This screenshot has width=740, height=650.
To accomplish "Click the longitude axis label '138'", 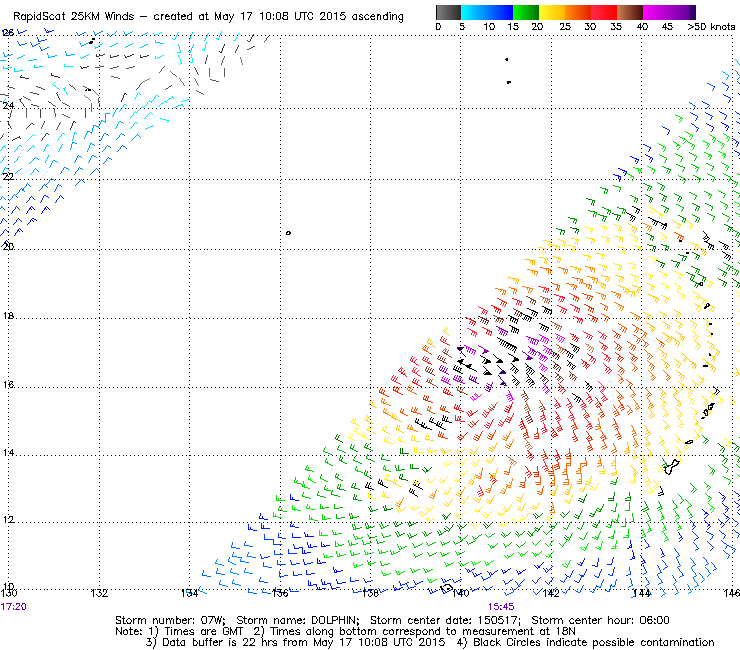I will click(x=370, y=593).
